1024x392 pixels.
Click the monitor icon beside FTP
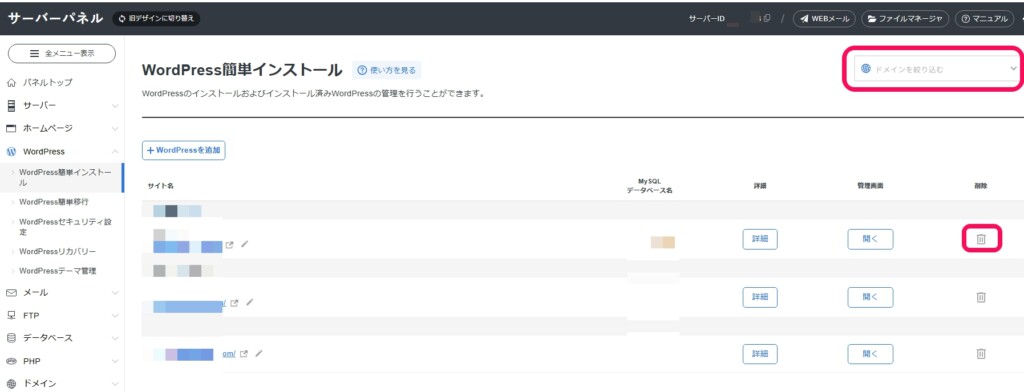(x=10, y=316)
